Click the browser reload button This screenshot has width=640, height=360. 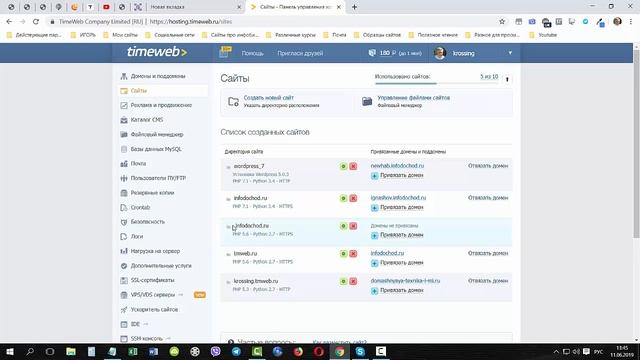tap(36, 22)
